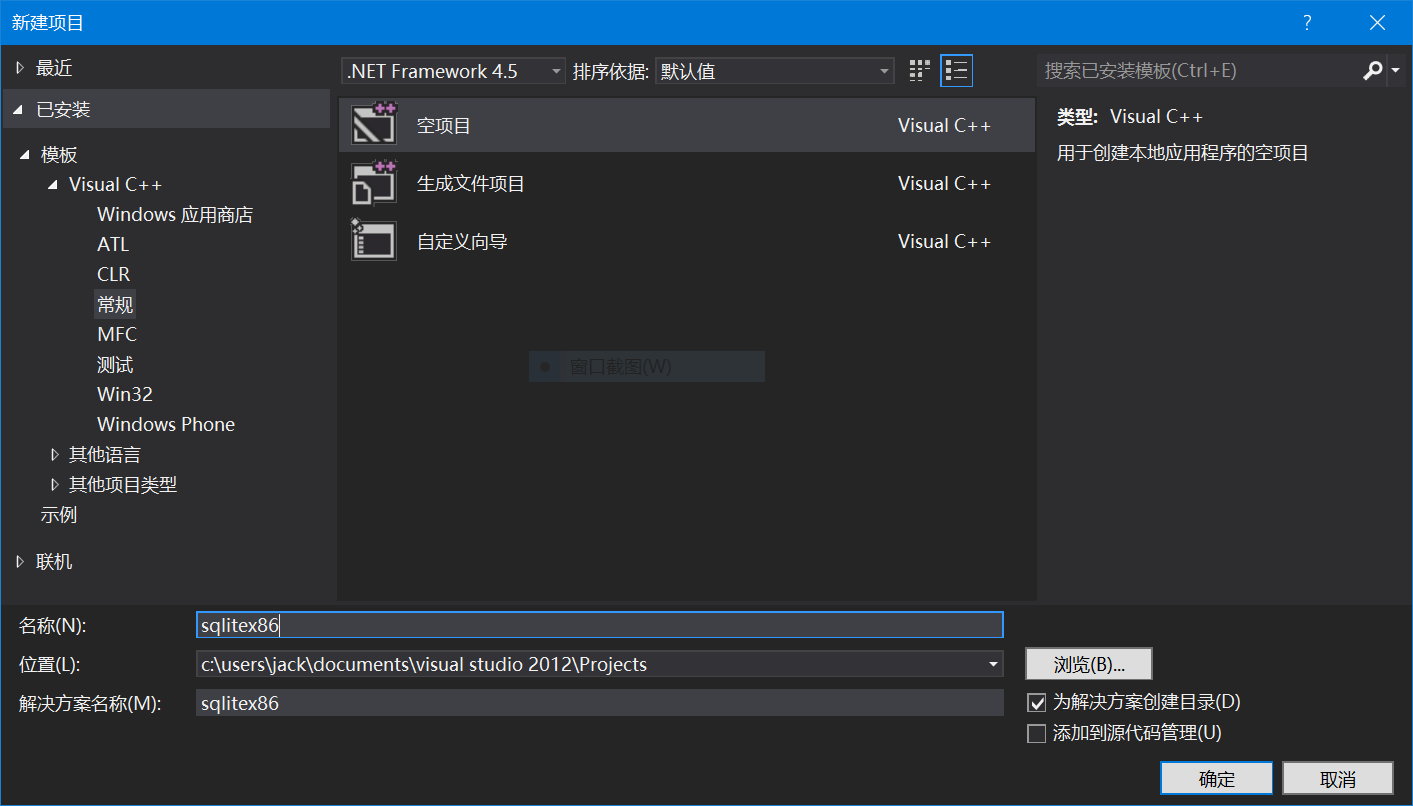
Task: Switch to small icons view
Action: (x=919, y=71)
